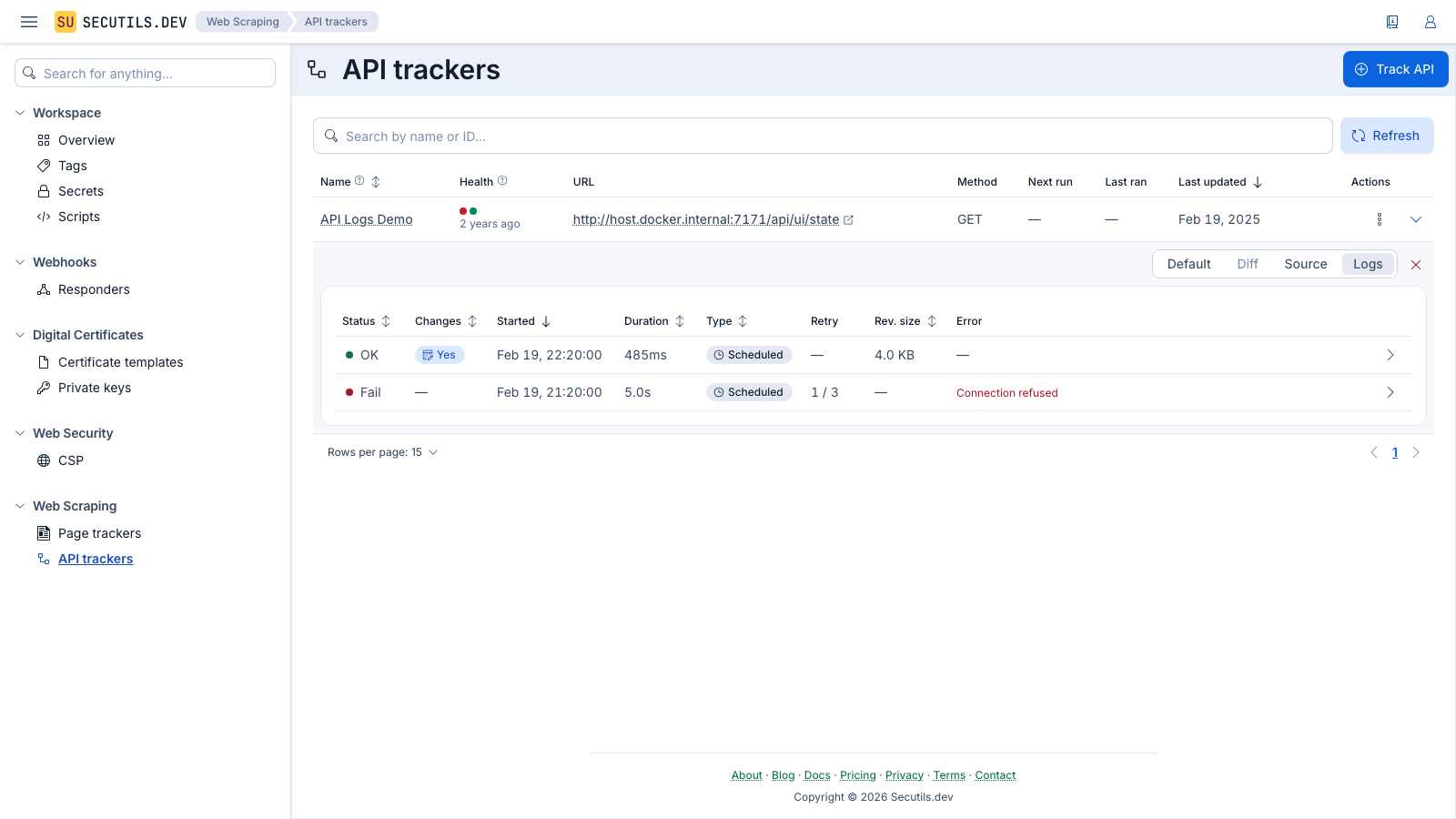Collapse the API Logs Demo row

tap(1416, 219)
